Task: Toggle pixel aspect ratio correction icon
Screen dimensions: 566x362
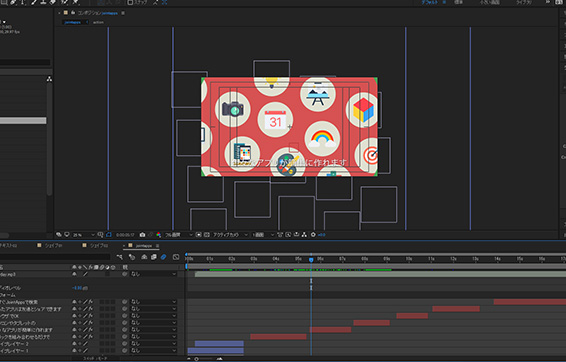Action: tap(280, 235)
